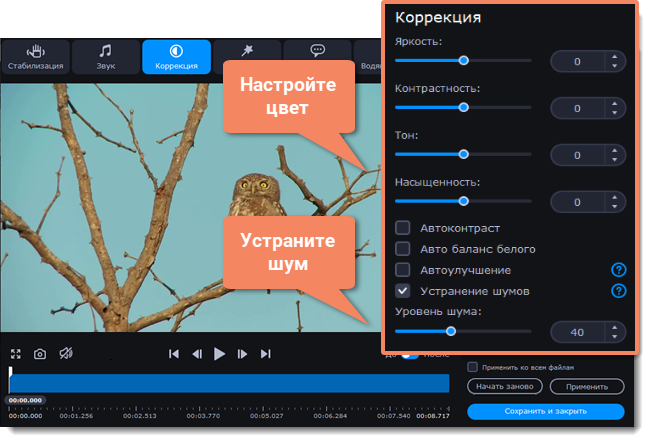Screen dimensions: 654x442
Task: Uncheck the Устранение шумов option
Action: point(403,291)
